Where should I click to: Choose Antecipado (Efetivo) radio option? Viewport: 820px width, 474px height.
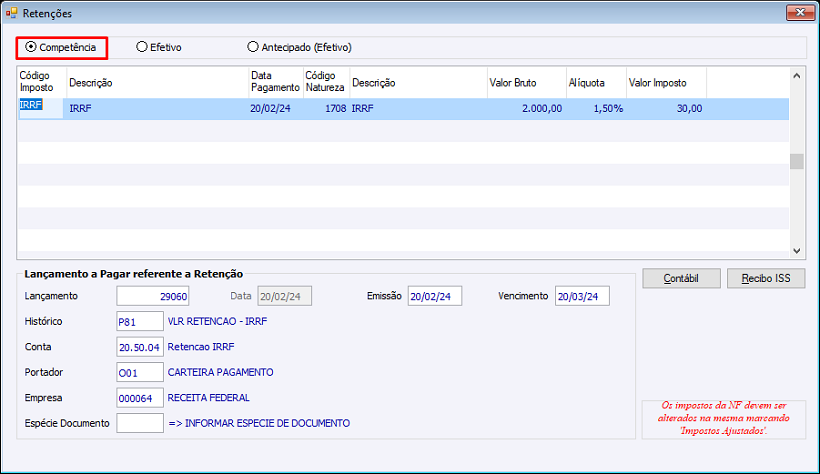tap(299, 47)
